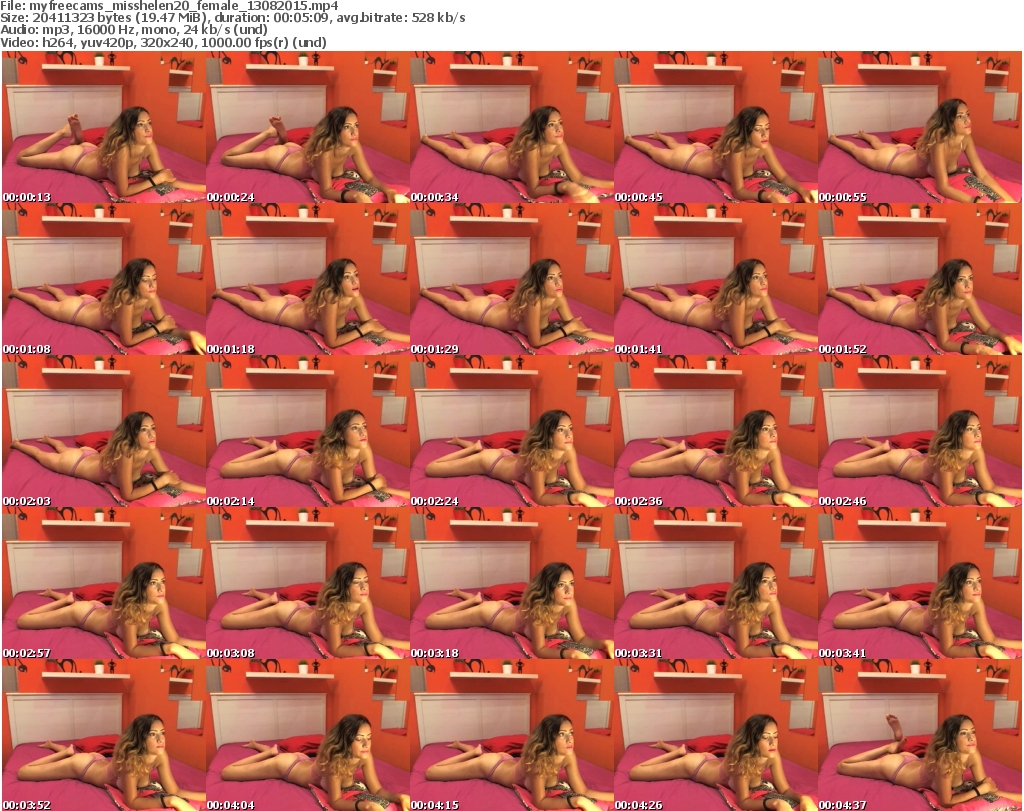1024x811 pixels.
Task: Open the thumbnail stamped 00:02:14
Action: pyautogui.click(x=308, y=431)
